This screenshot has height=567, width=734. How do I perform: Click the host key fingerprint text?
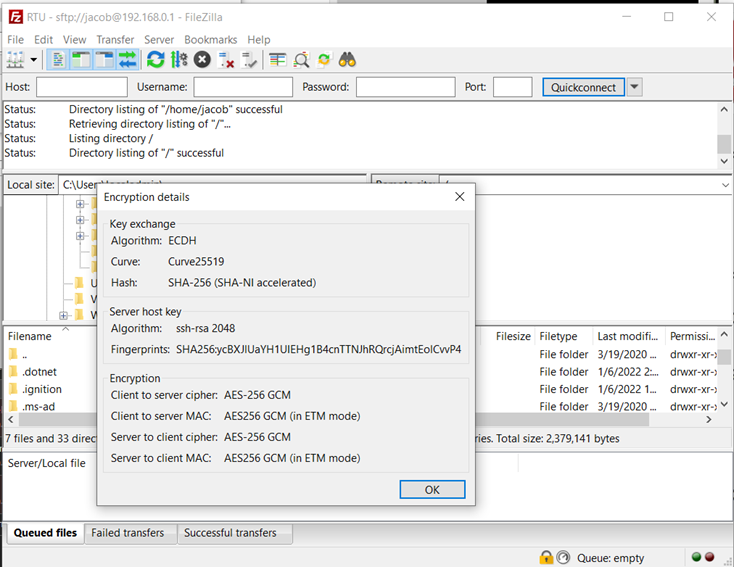[x=318, y=350]
